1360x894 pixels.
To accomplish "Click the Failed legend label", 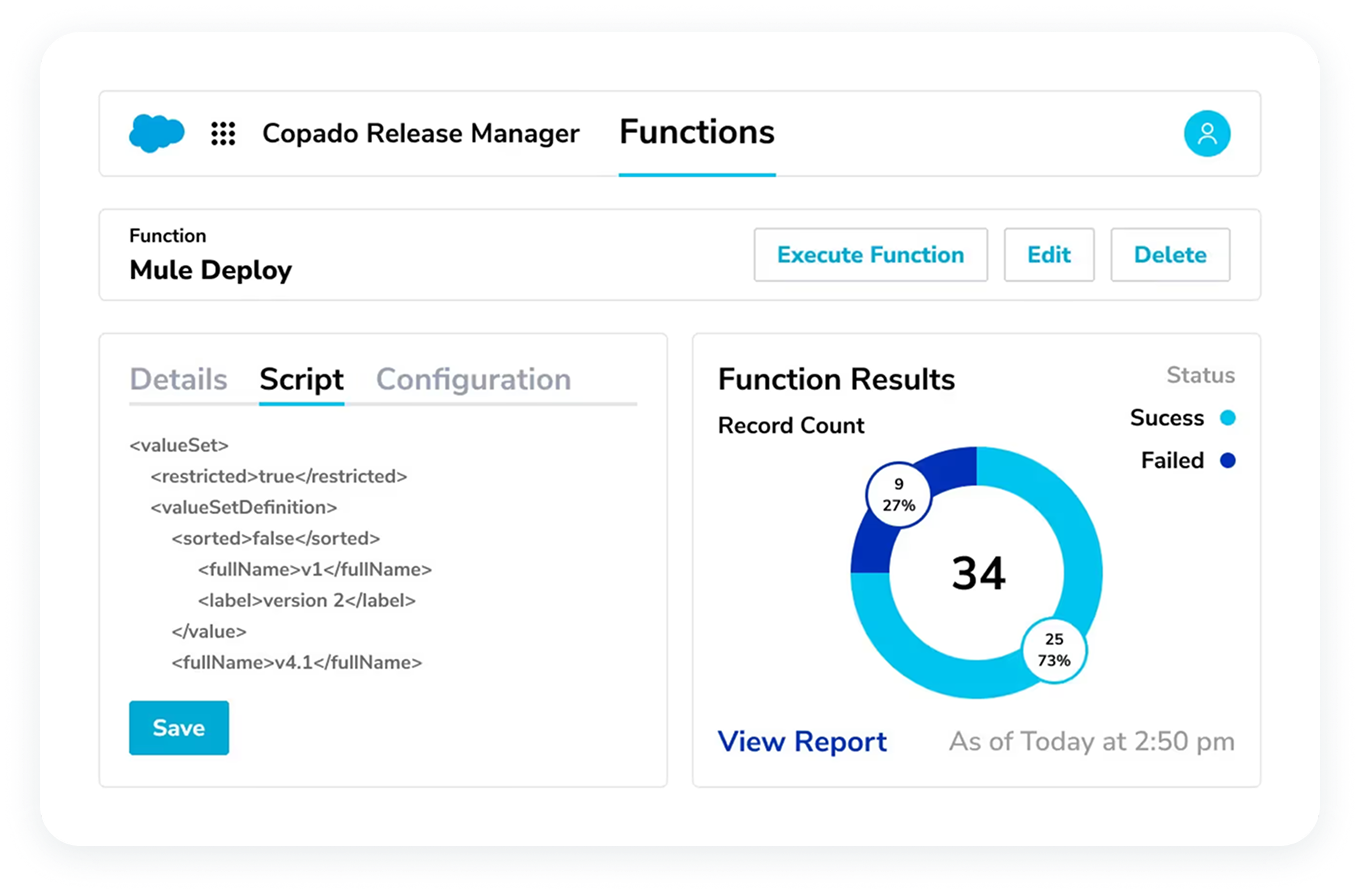I will tap(1173, 461).
